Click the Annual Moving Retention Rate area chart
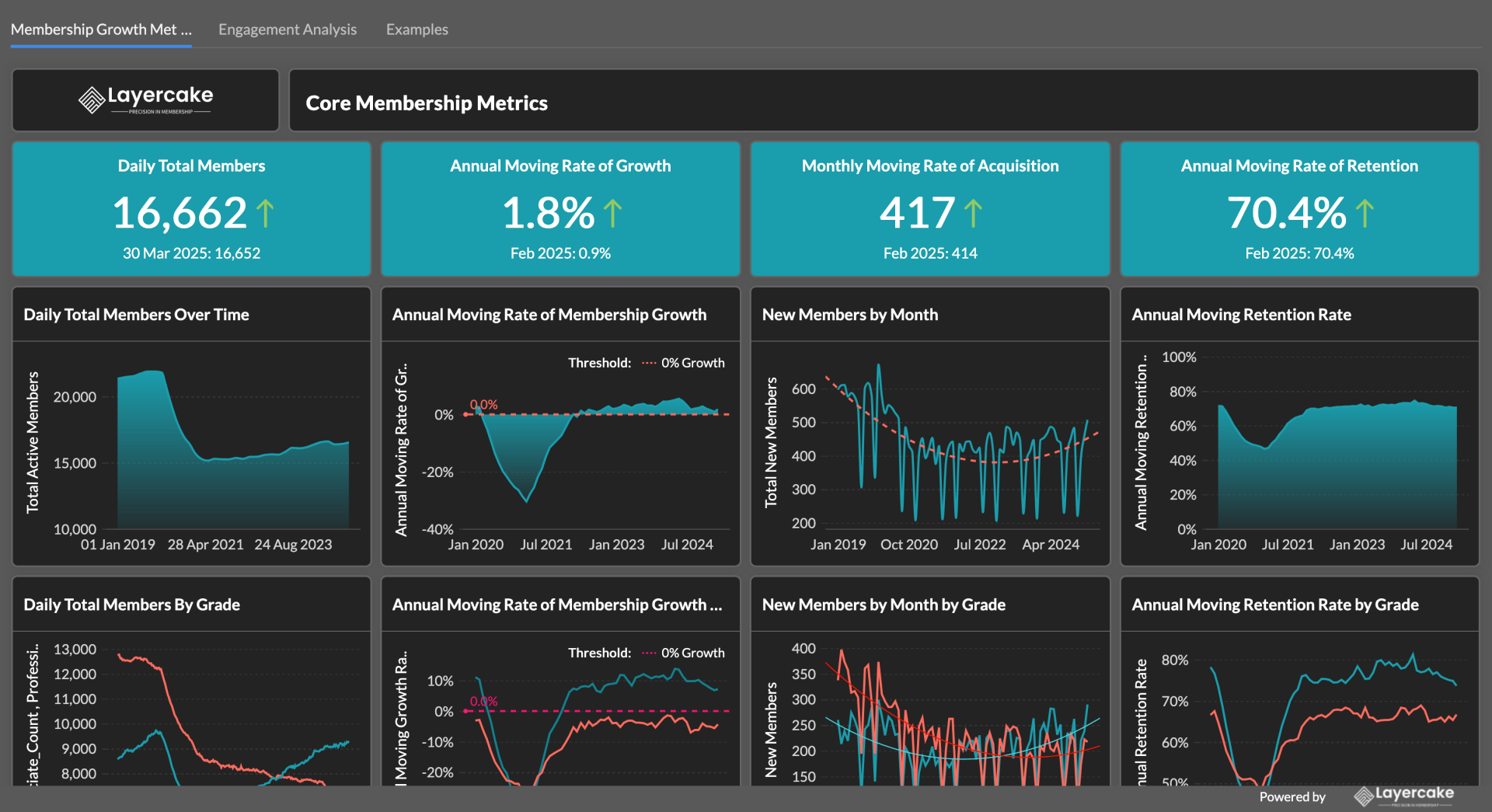The height and width of the screenshot is (812, 1492). (x=1337, y=466)
